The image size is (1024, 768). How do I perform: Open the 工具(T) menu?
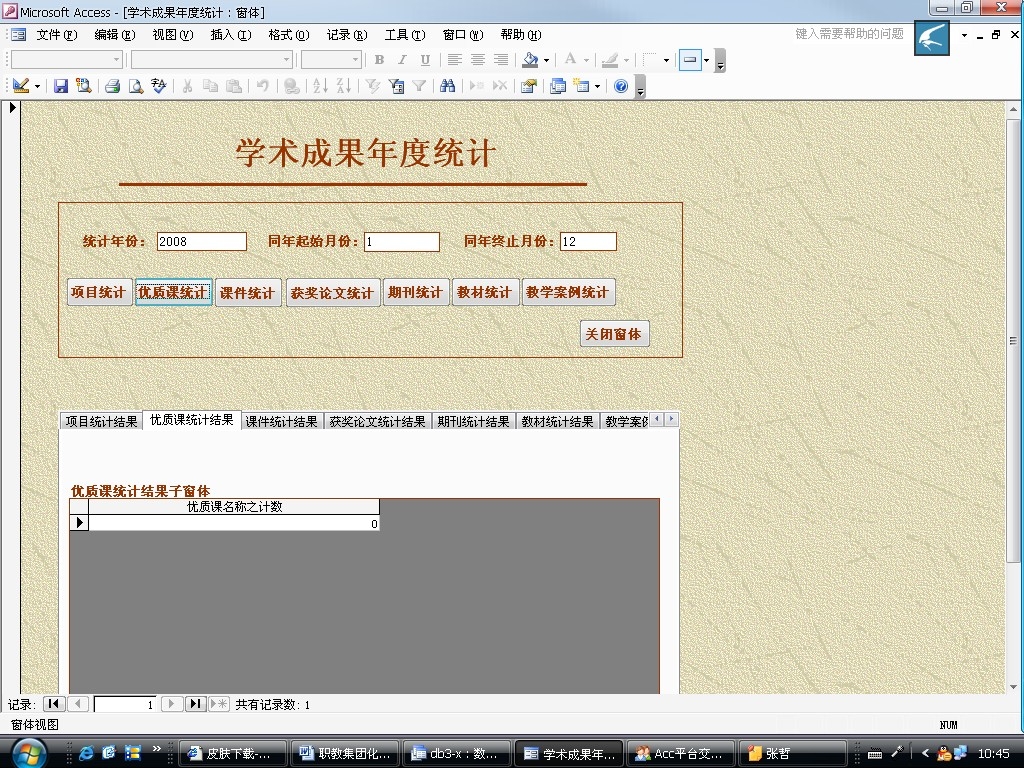(405, 35)
